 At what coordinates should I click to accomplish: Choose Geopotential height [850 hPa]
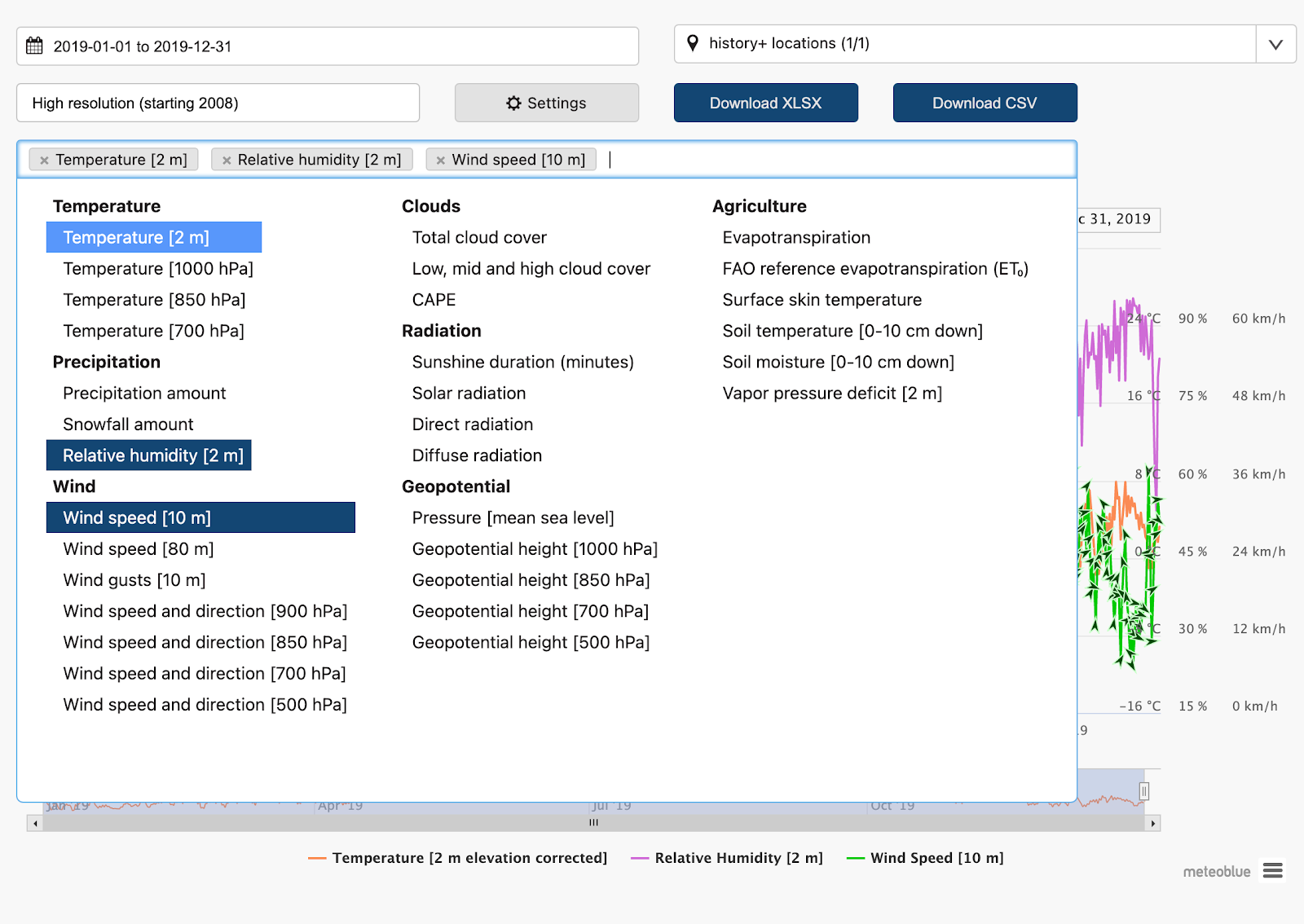coord(531,580)
